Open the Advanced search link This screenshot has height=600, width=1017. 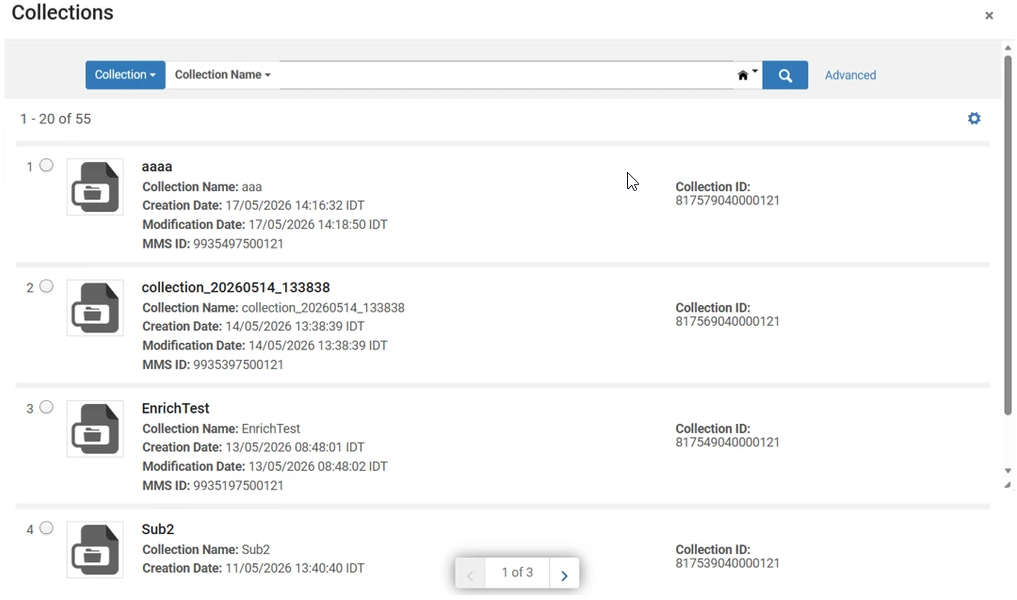[850, 75]
